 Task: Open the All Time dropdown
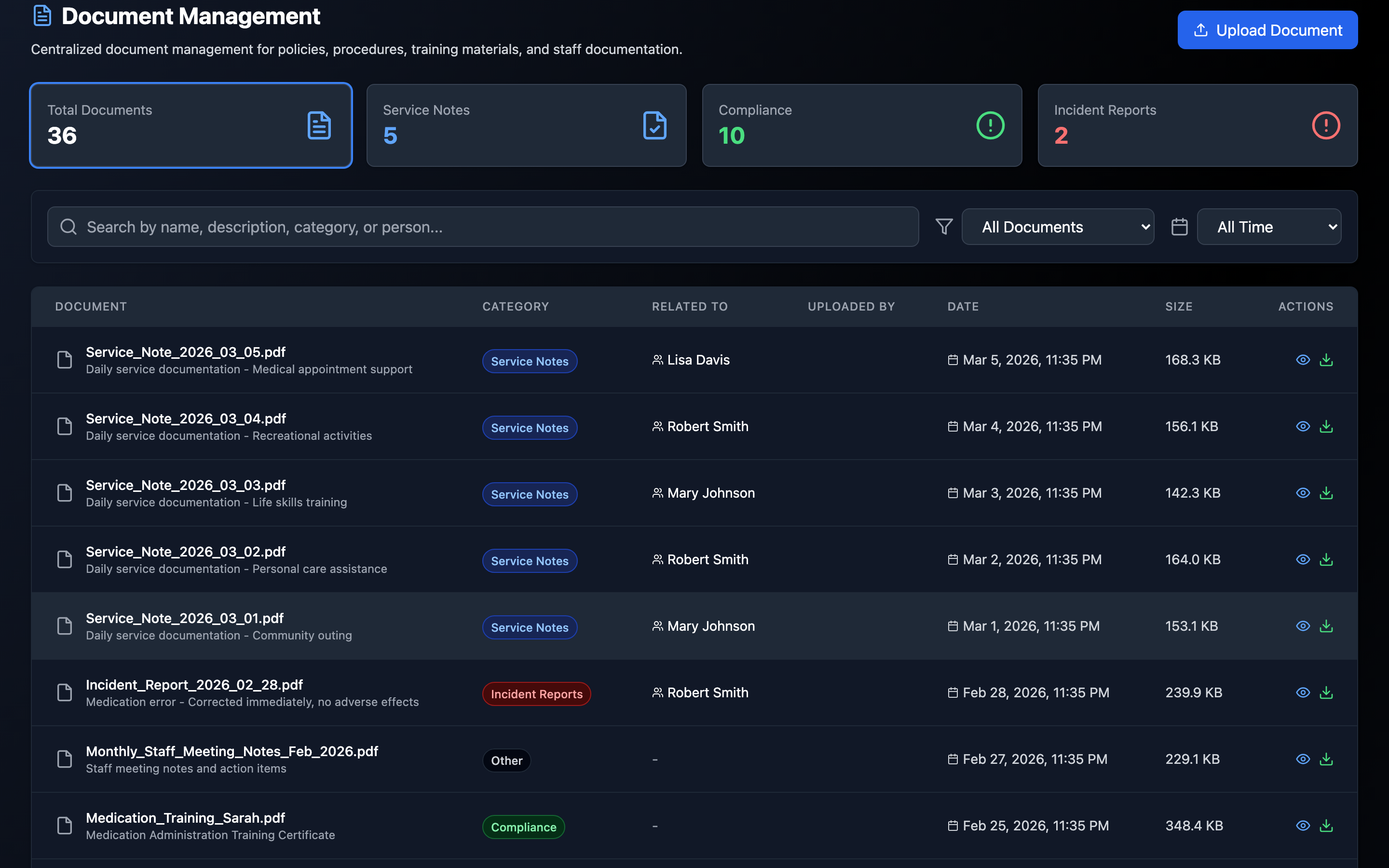(1269, 226)
